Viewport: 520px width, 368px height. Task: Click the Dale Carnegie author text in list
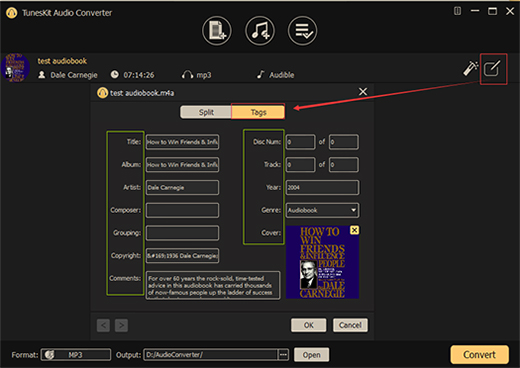tap(74, 75)
